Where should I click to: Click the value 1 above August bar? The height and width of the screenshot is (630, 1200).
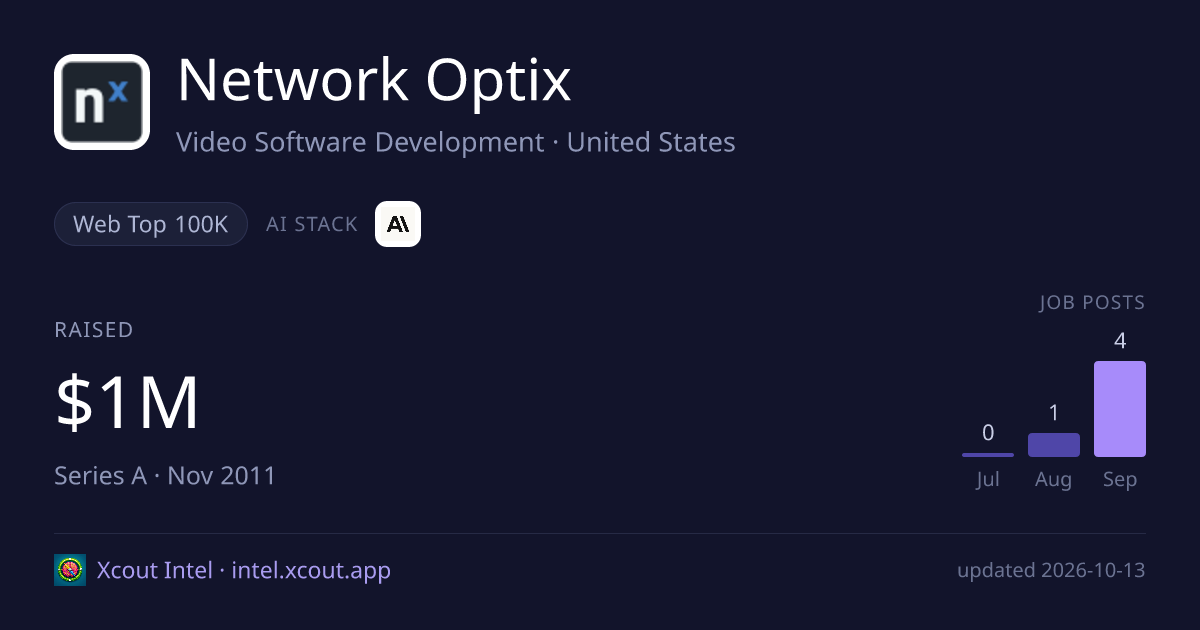click(x=1054, y=413)
